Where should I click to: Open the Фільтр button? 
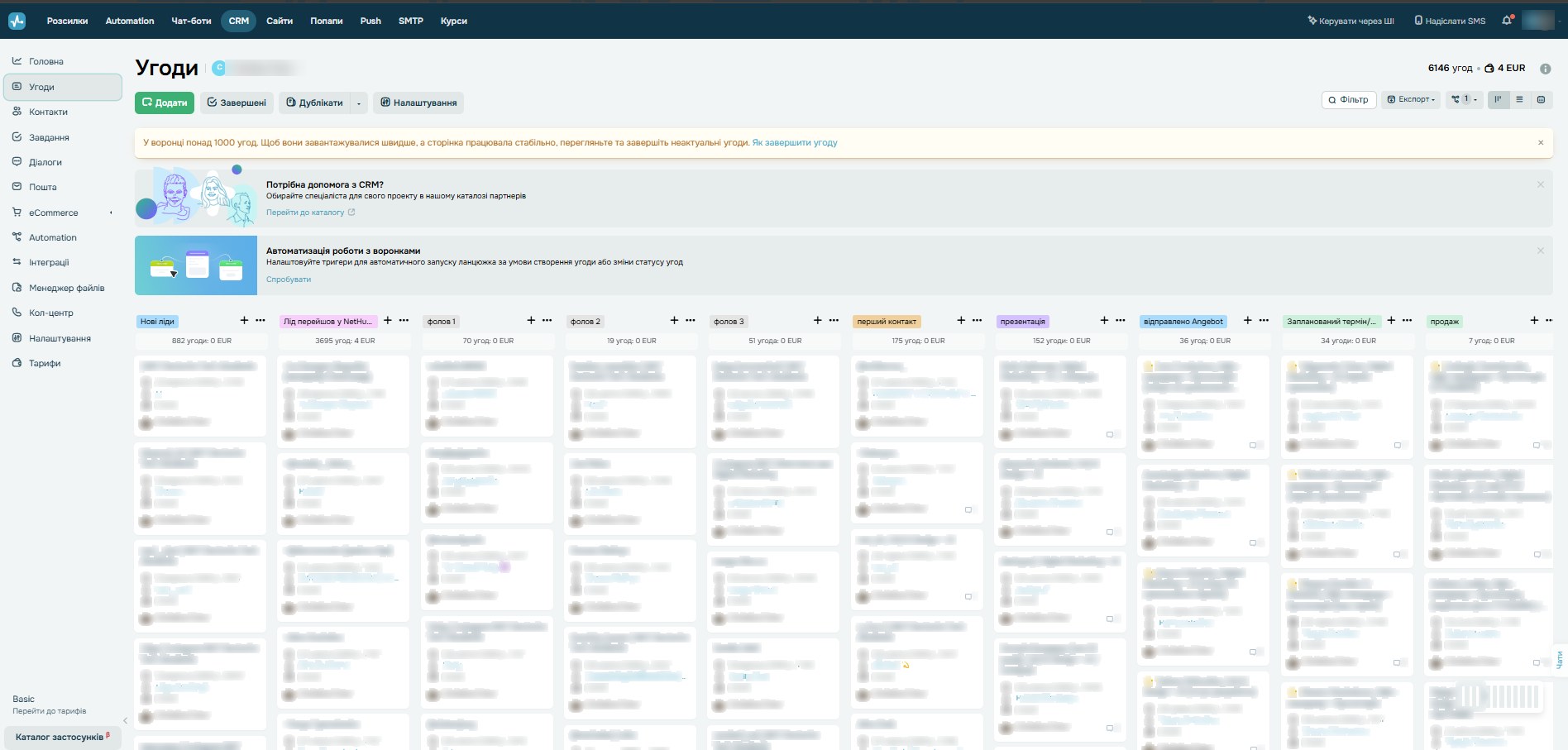click(1348, 99)
